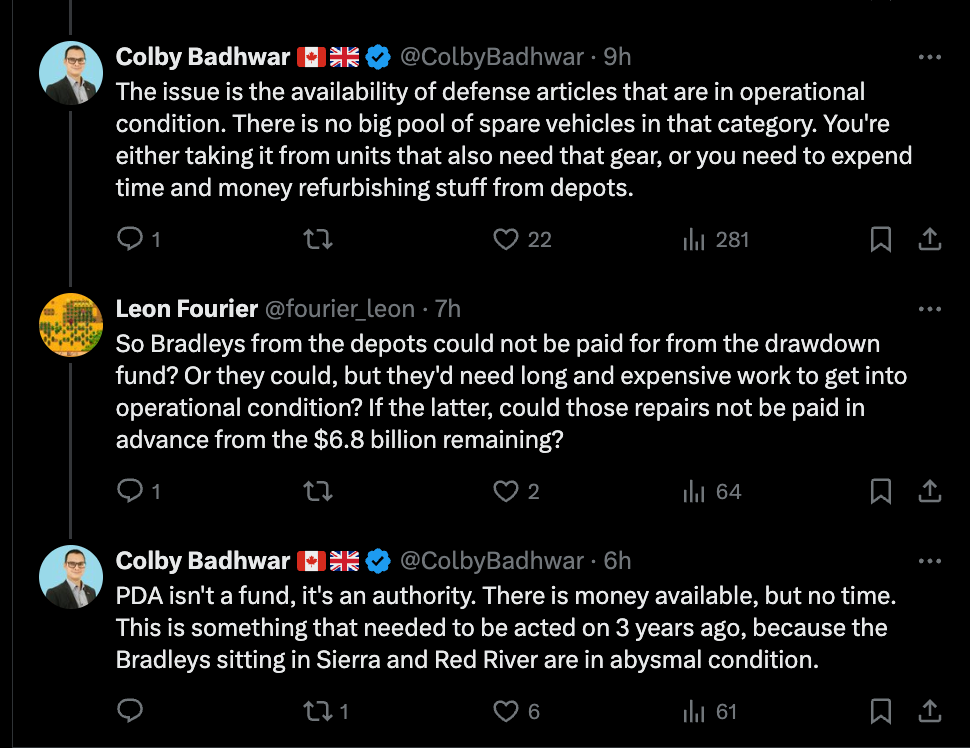This screenshot has height=748, width=970.
Task: Open the 7h timestamp on Leon's tweet
Action: [x=446, y=309]
